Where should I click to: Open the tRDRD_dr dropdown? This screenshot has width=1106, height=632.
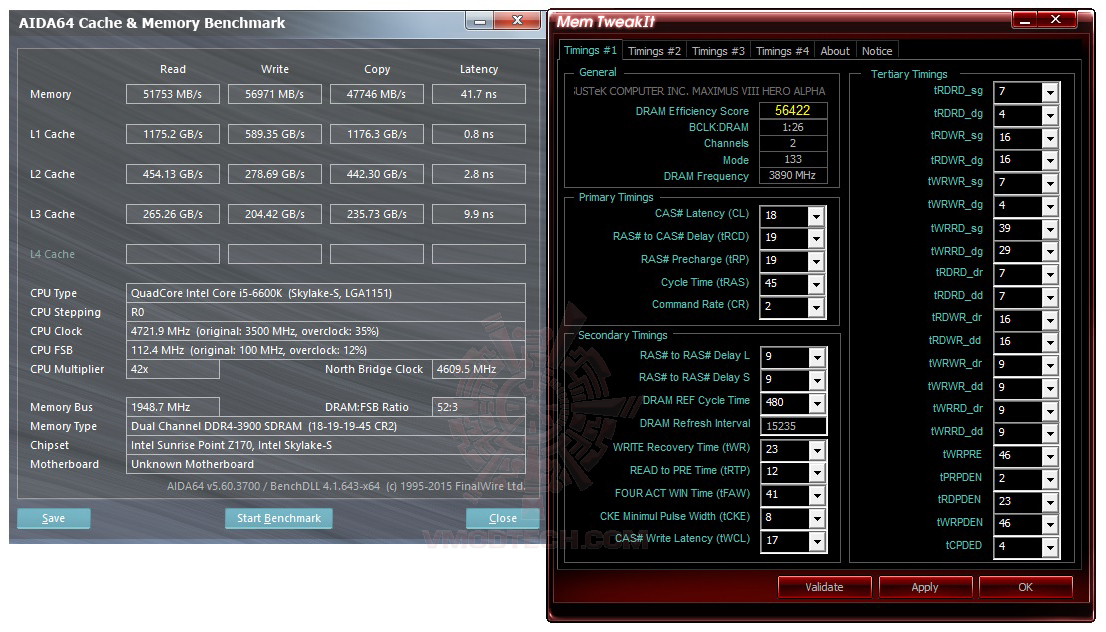point(1050,274)
